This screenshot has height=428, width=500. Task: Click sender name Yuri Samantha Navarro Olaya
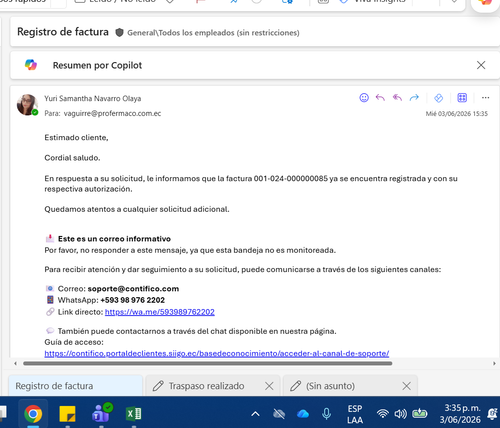pyautogui.click(x=93, y=99)
